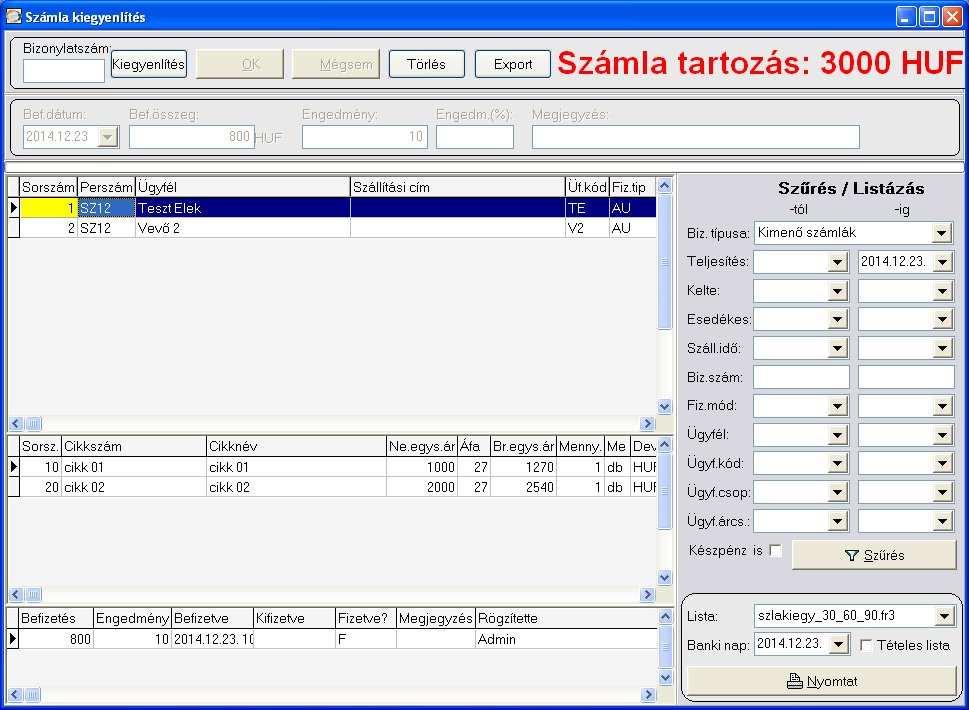Click the 1270 gross price cell

pyautogui.click(x=523, y=467)
